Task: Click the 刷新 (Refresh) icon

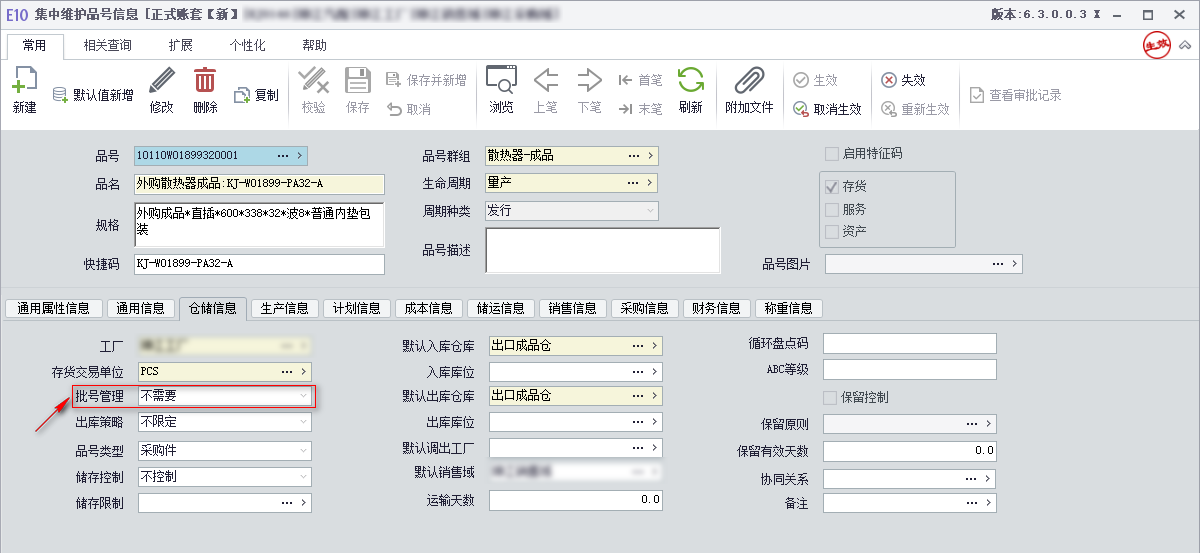Action: [x=690, y=82]
